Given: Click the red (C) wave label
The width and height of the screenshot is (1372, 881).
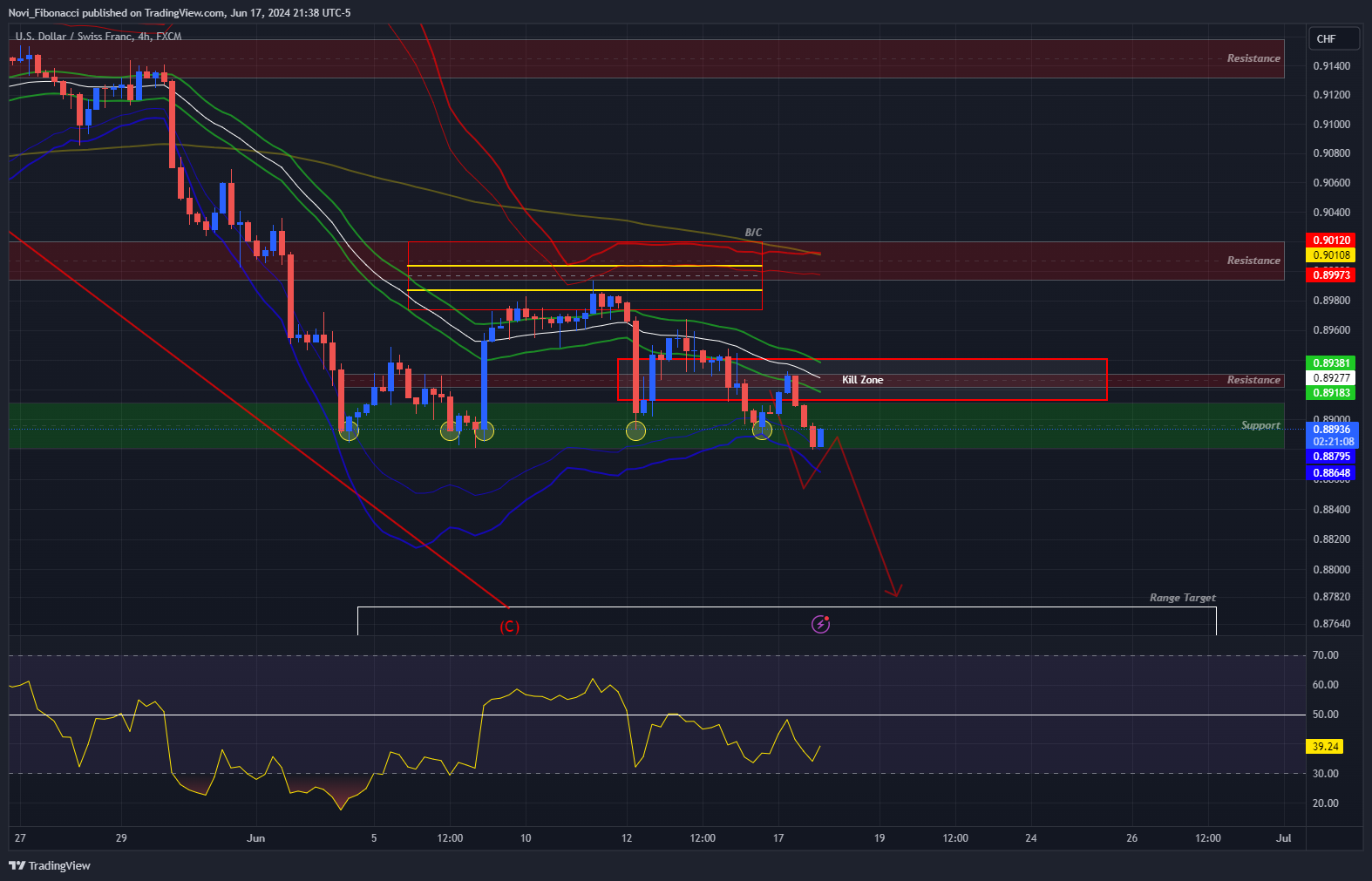Looking at the screenshot, I should [x=509, y=627].
